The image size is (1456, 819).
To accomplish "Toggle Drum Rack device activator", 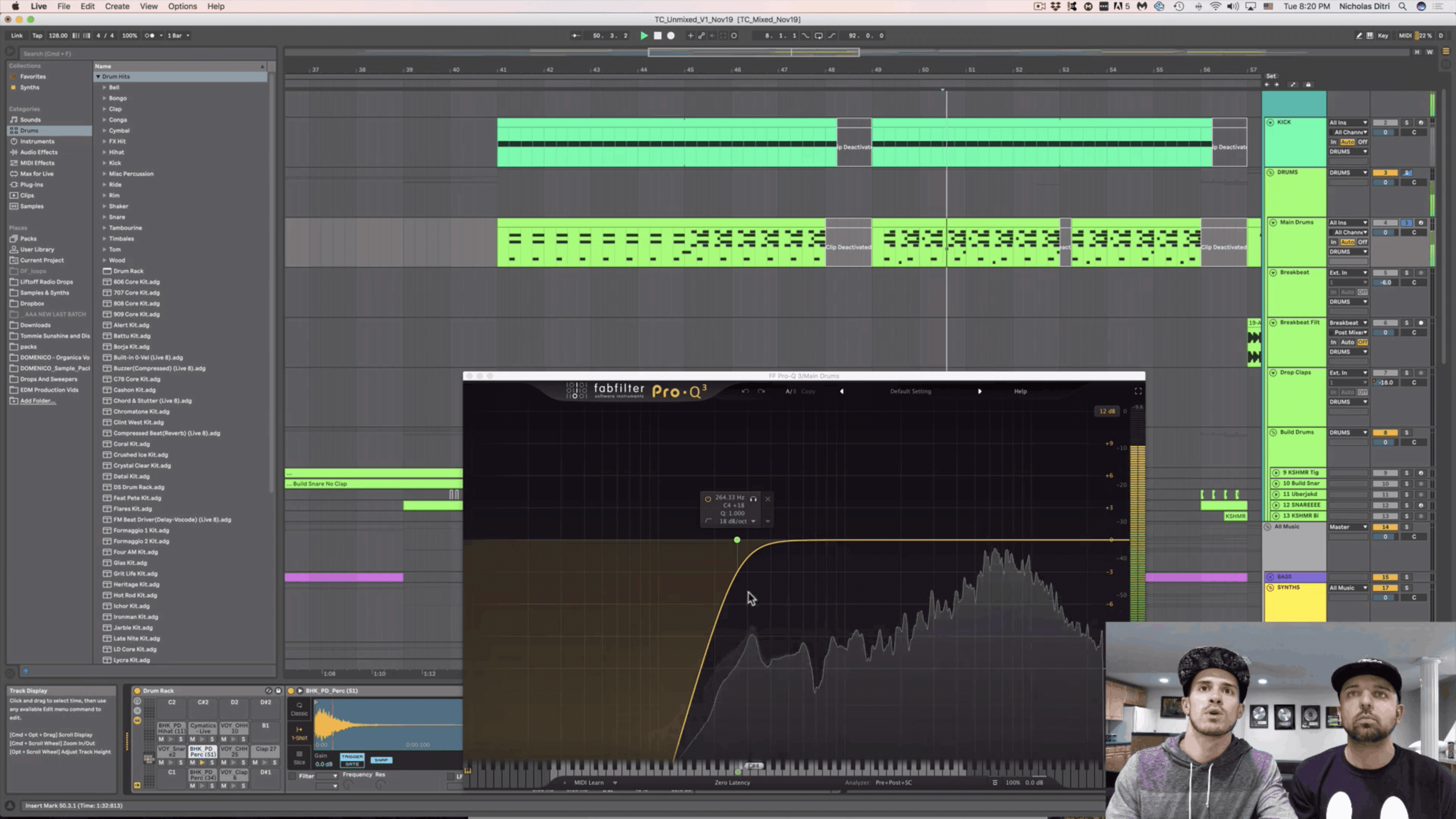I will click(x=137, y=691).
